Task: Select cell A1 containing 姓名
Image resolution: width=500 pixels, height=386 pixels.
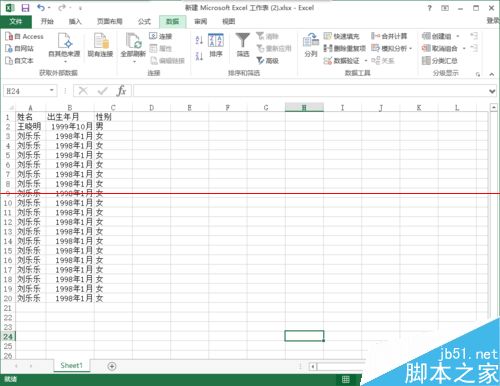Action: pos(30,117)
